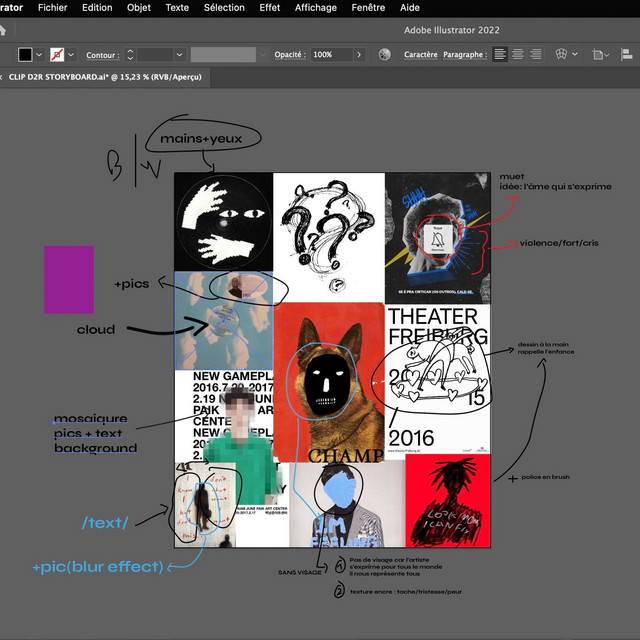The height and width of the screenshot is (640, 640).
Task: Click the transform box icon
Action: tap(598, 54)
